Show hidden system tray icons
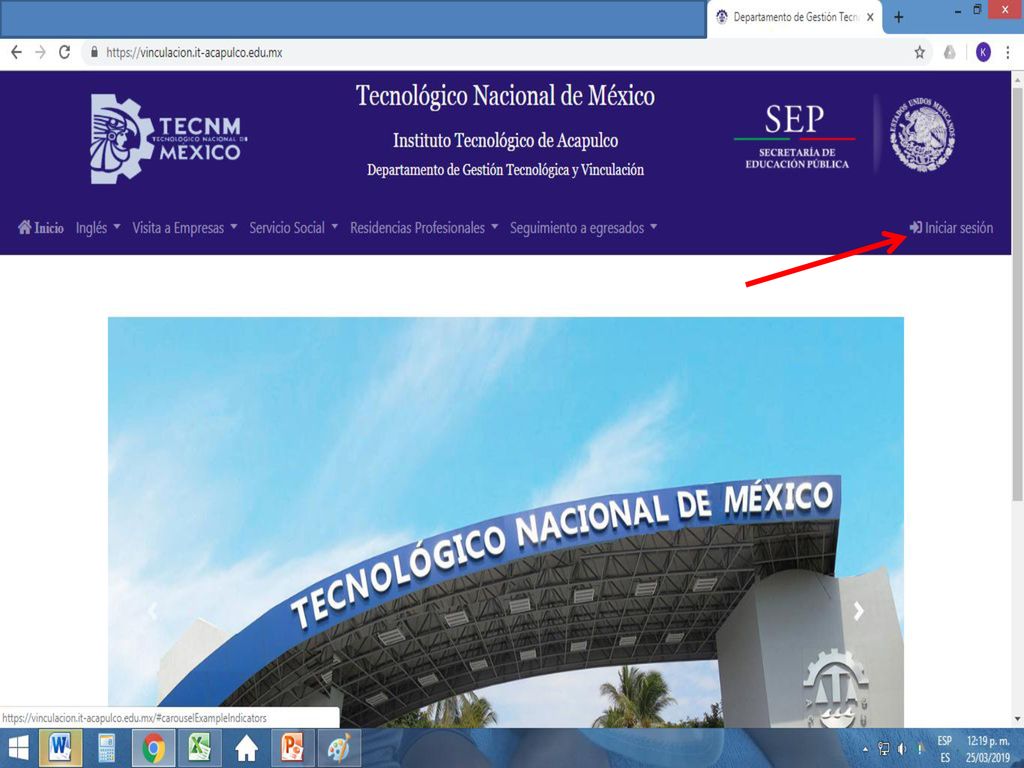 point(866,749)
